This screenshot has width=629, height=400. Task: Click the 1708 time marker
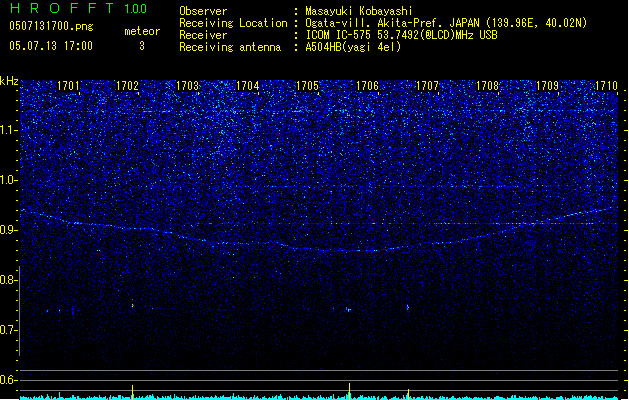click(x=488, y=86)
